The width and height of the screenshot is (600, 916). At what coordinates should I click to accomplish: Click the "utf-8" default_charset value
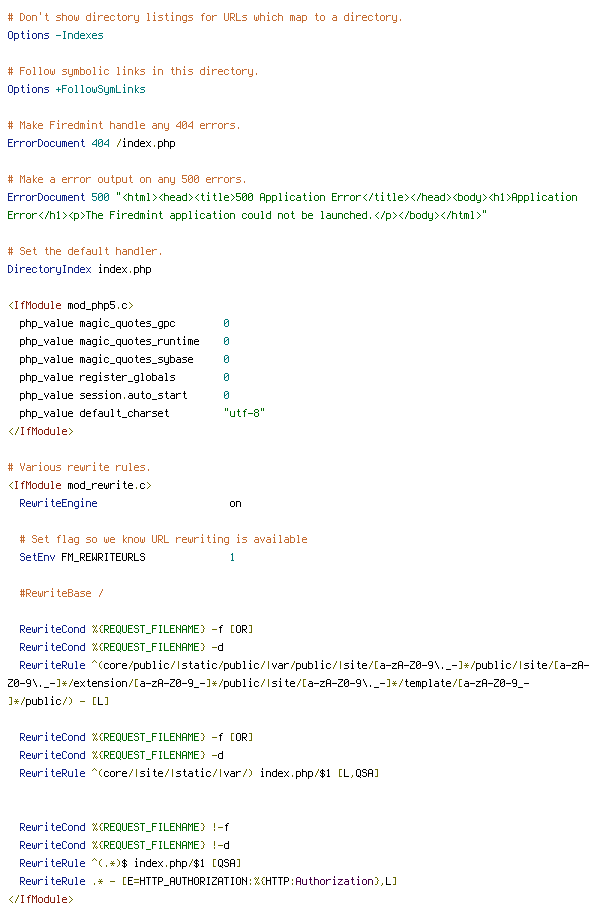point(244,413)
